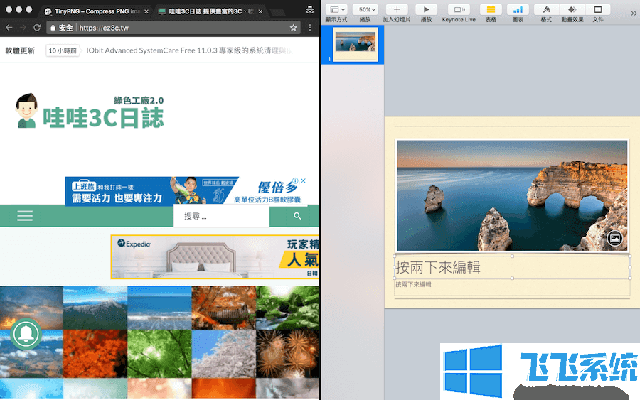Replace image using the slide placeholder icon

click(616, 239)
